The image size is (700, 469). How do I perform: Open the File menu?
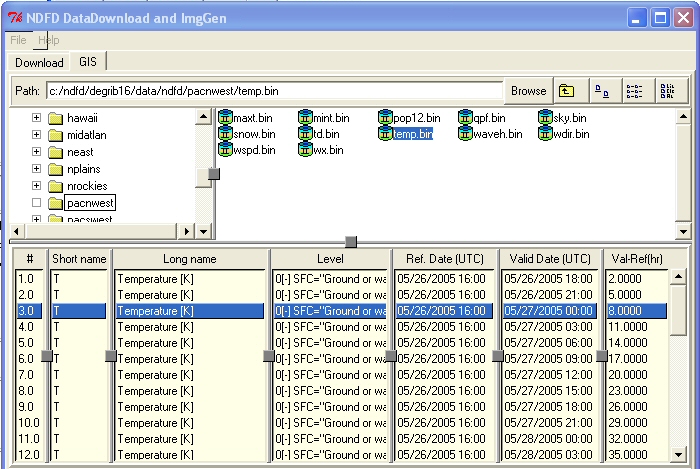pos(18,40)
